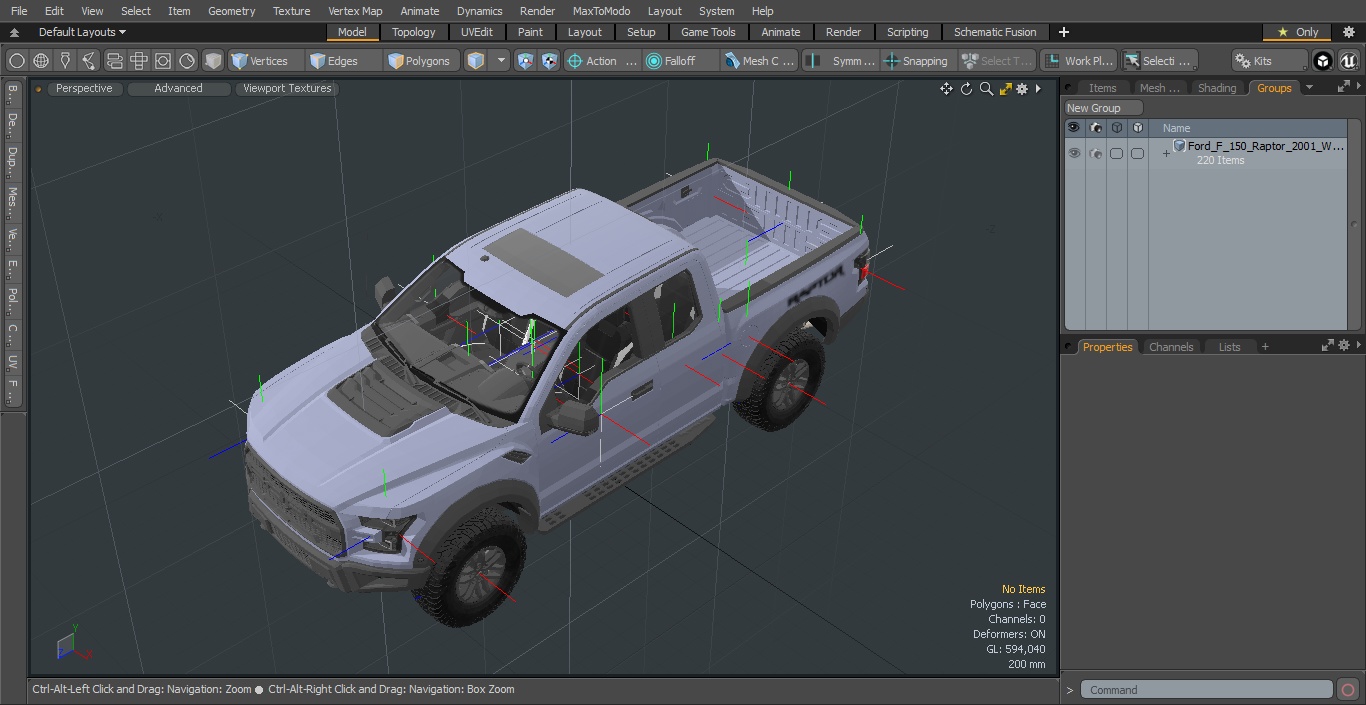This screenshot has height=705, width=1366.
Task: Open Properties panel settings gear
Action: click(x=1344, y=345)
